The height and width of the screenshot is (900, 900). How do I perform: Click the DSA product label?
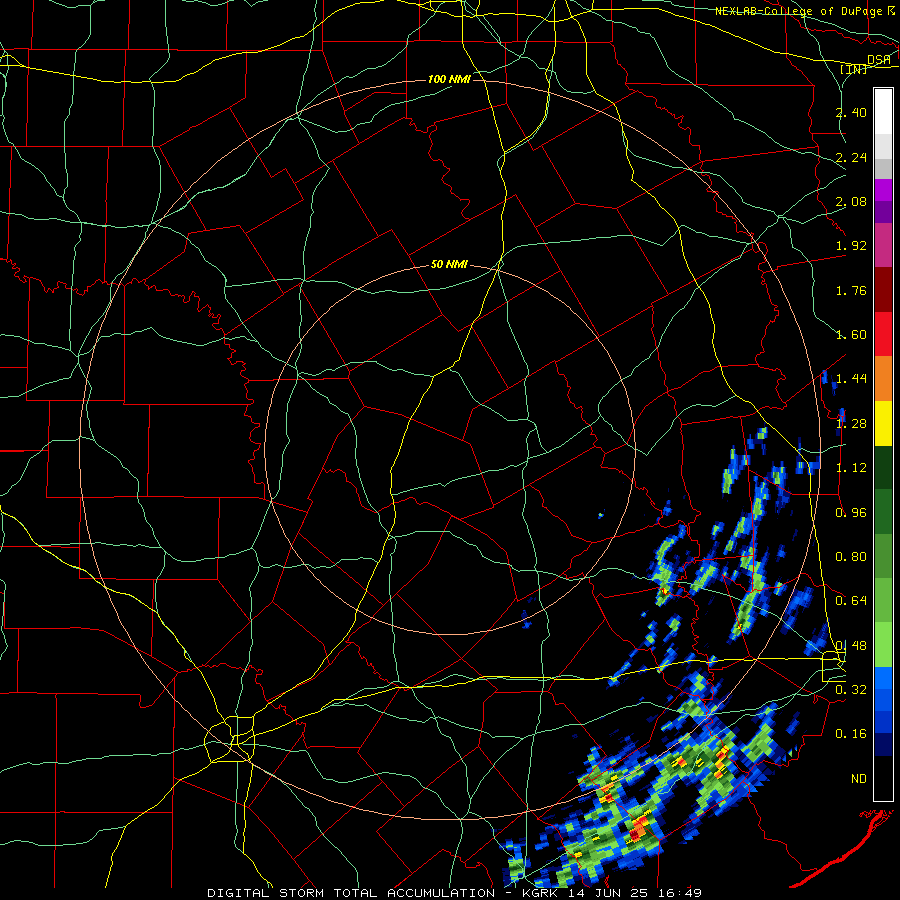878,59
